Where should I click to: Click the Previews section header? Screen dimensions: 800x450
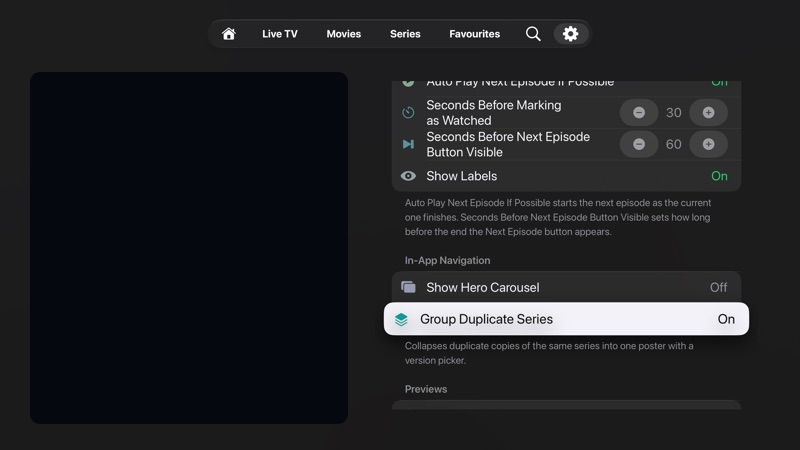(x=426, y=389)
